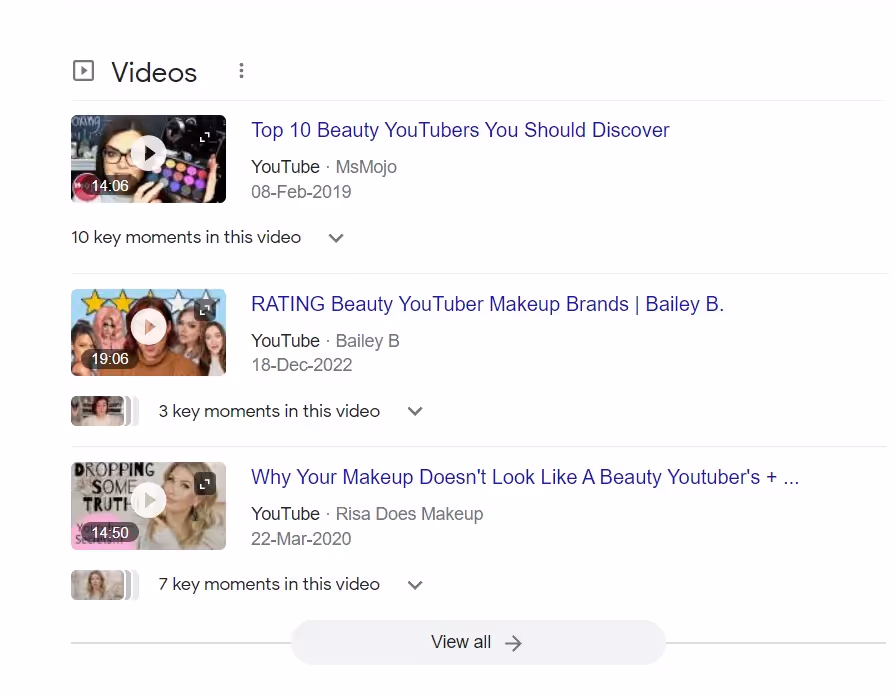
Task: Click the 18-Dec-2022 date text
Action: click(302, 365)
